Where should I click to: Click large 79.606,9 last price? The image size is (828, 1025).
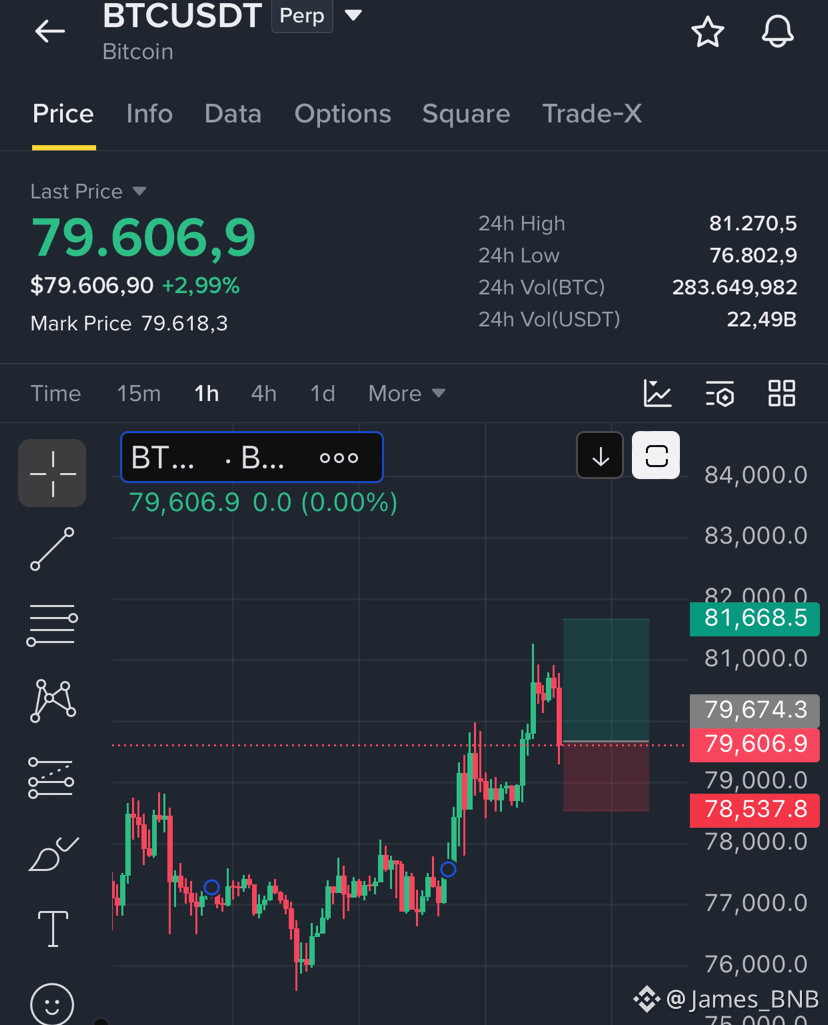(143, 237)
